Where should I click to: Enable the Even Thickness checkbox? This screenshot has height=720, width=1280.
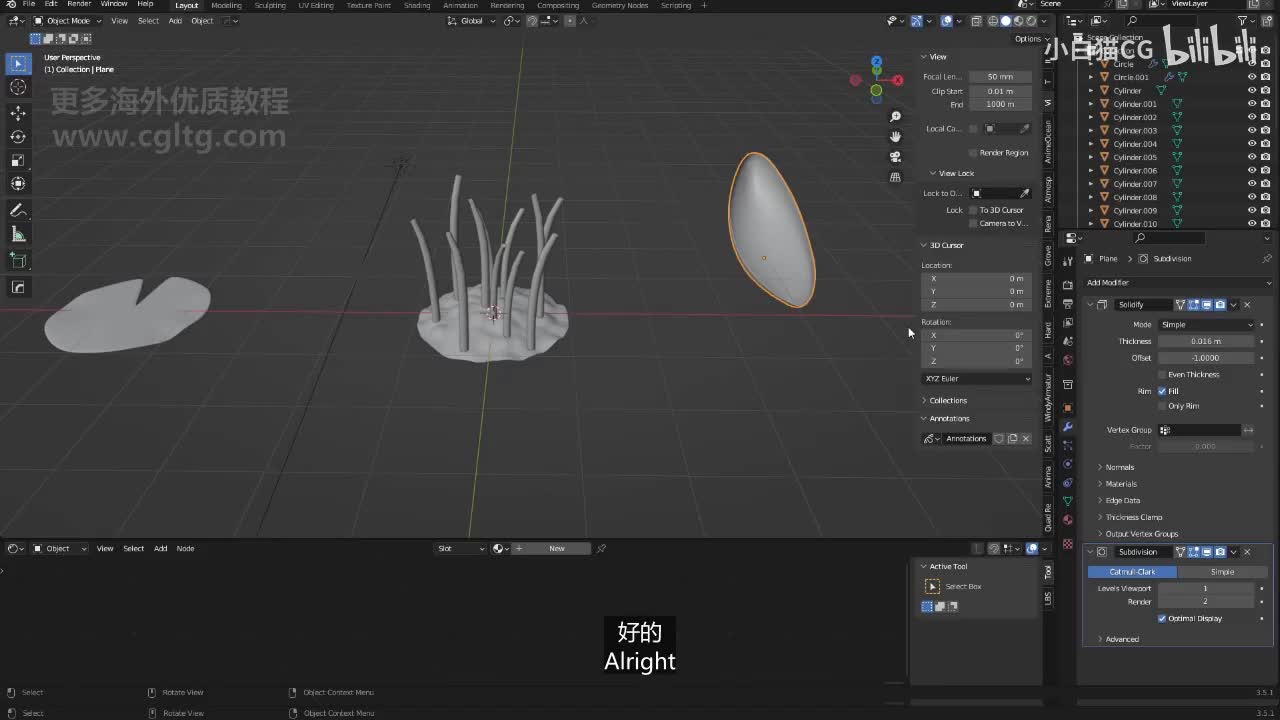tap(1162, 374)
